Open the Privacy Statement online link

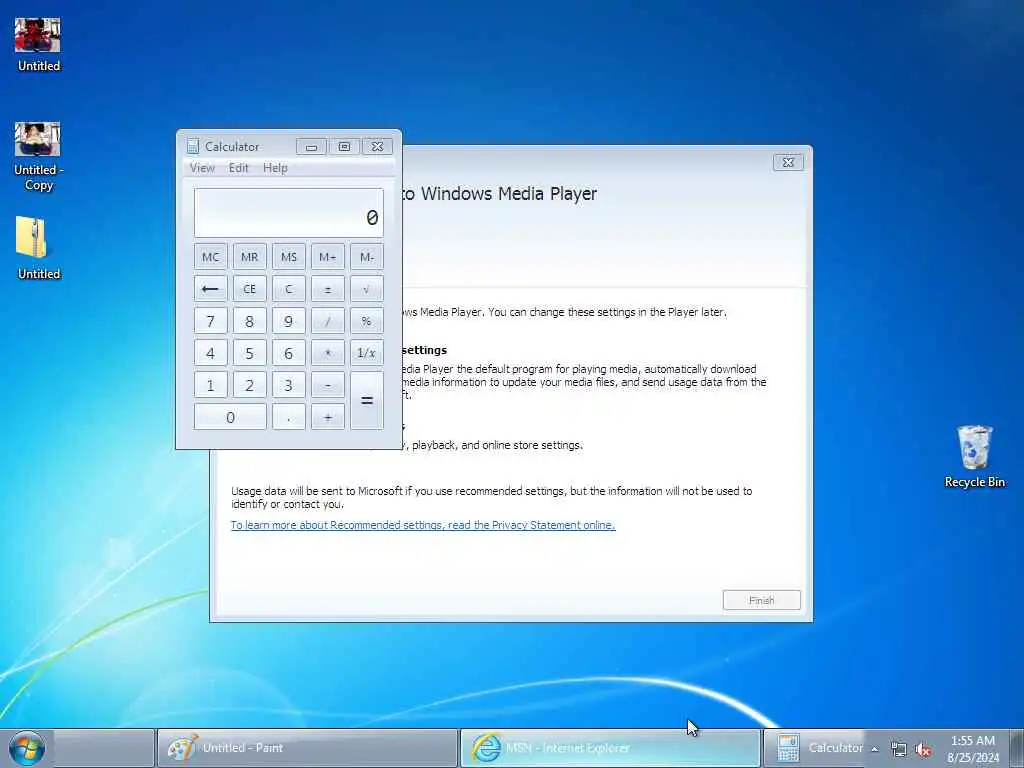pyautogui.click(x=423, y=525)
